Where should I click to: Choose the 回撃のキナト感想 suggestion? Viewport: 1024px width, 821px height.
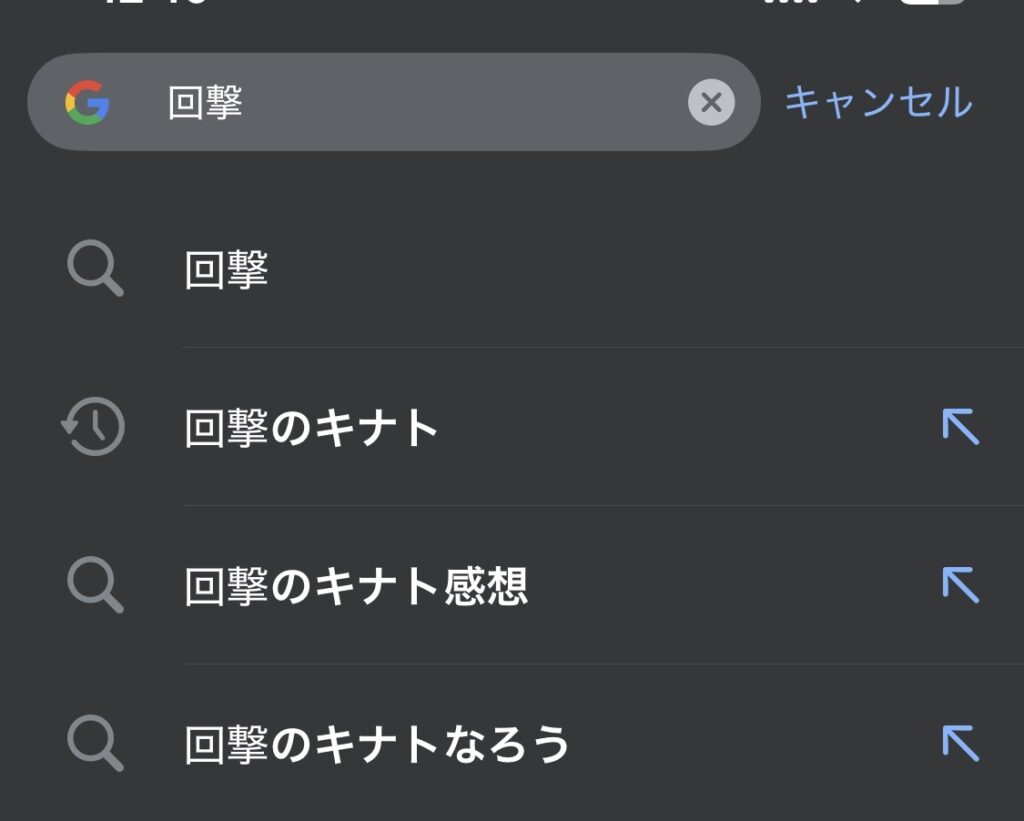(356, 586)
